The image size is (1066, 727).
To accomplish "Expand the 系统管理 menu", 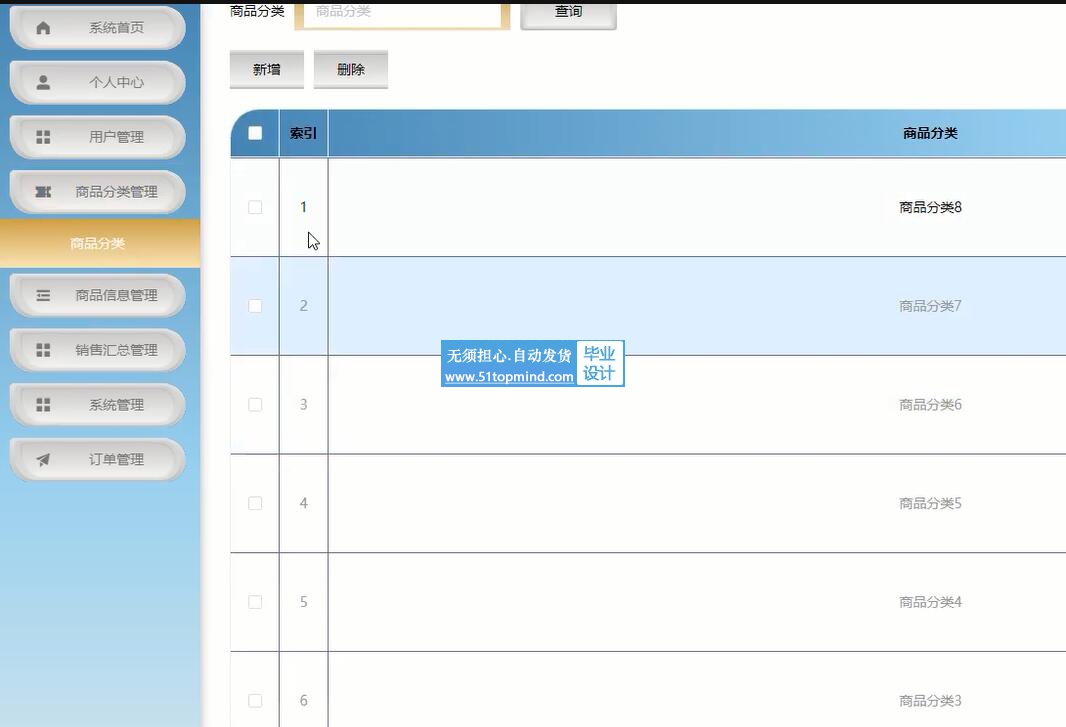I will (x=97, y=405).
